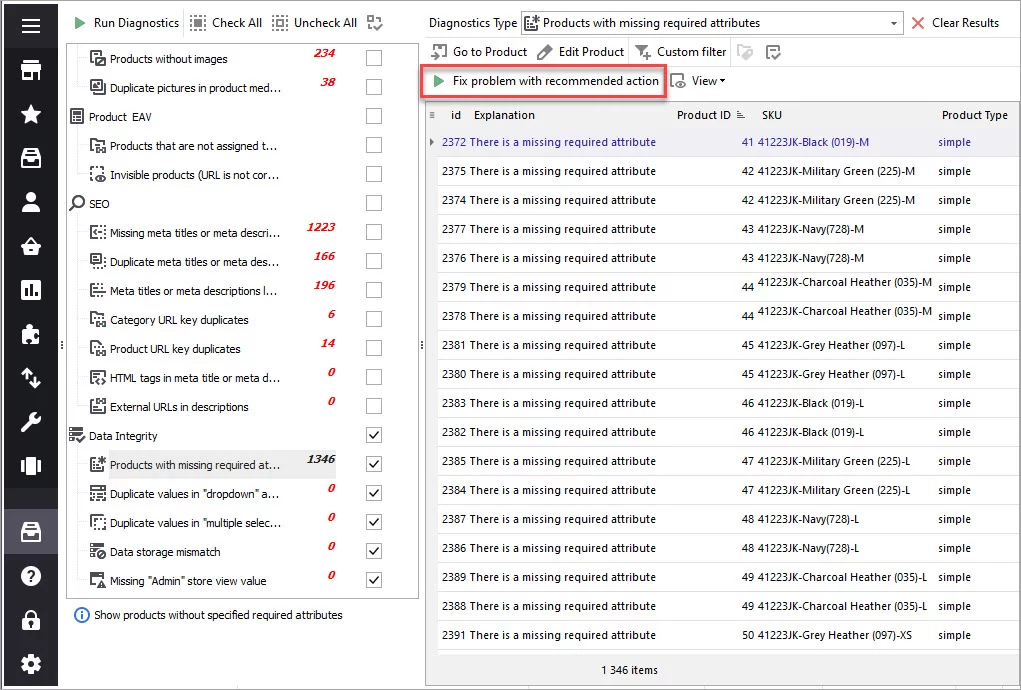Select the Data Integrity tree group
Viewport: 1021px width, 690px height.
tap(123, 436)
